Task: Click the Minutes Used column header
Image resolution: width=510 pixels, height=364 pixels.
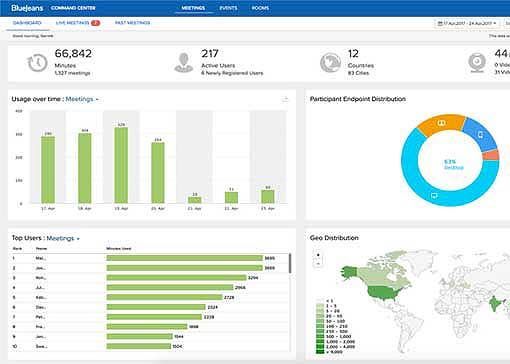Action: (x=119, y=249)
